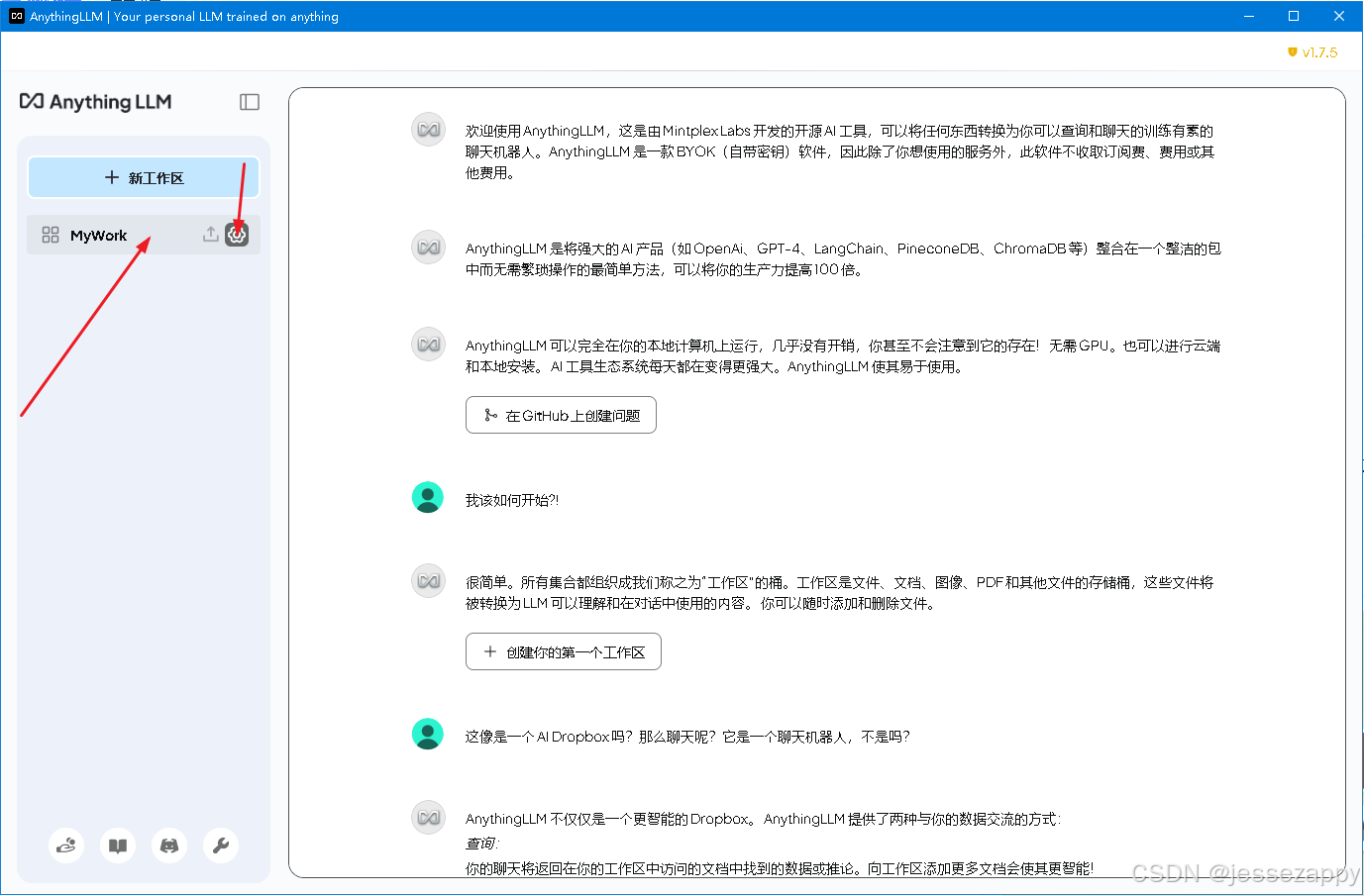This screenshot has height=896, width=1364.
Task: Click the hand-with-heart support icon
Action: tap(66, 846)
